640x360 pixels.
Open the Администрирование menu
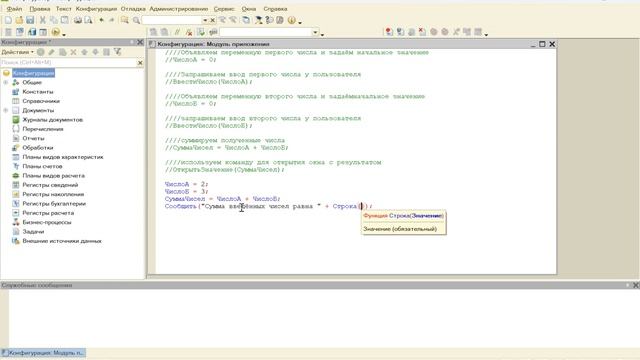(178, 9)
